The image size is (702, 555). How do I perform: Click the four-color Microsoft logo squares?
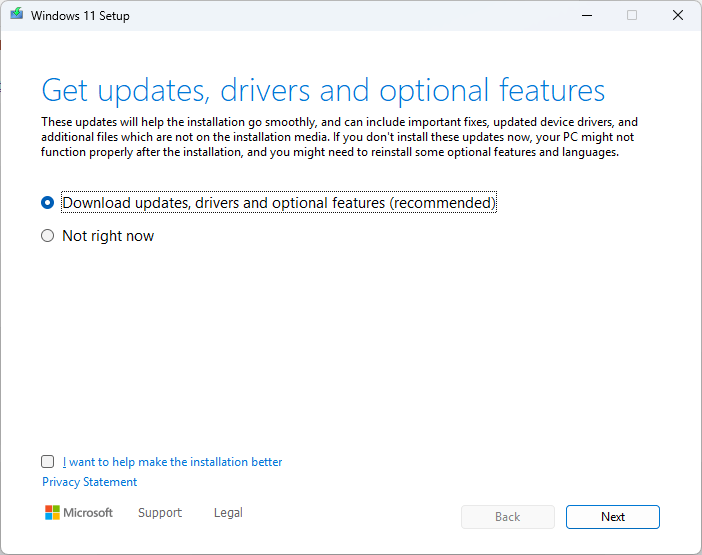[x=53, y=513]
